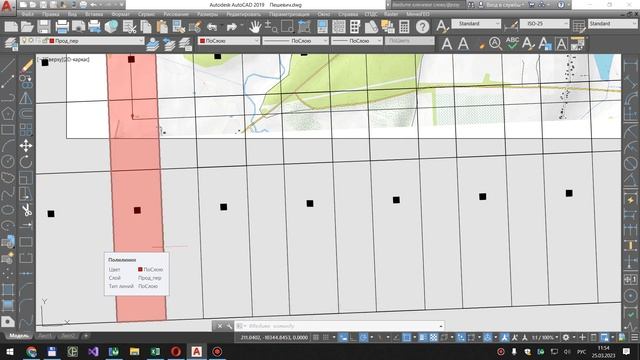Open Excel from the taskbar

tap(155, 351)
